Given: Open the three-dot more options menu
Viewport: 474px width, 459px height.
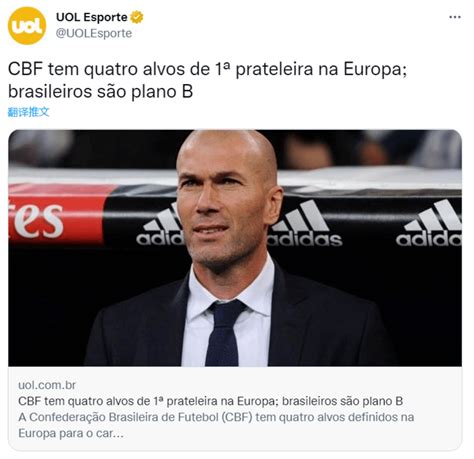Looking at the screenshot, I should pyautogui.click(x=455, y=17).
